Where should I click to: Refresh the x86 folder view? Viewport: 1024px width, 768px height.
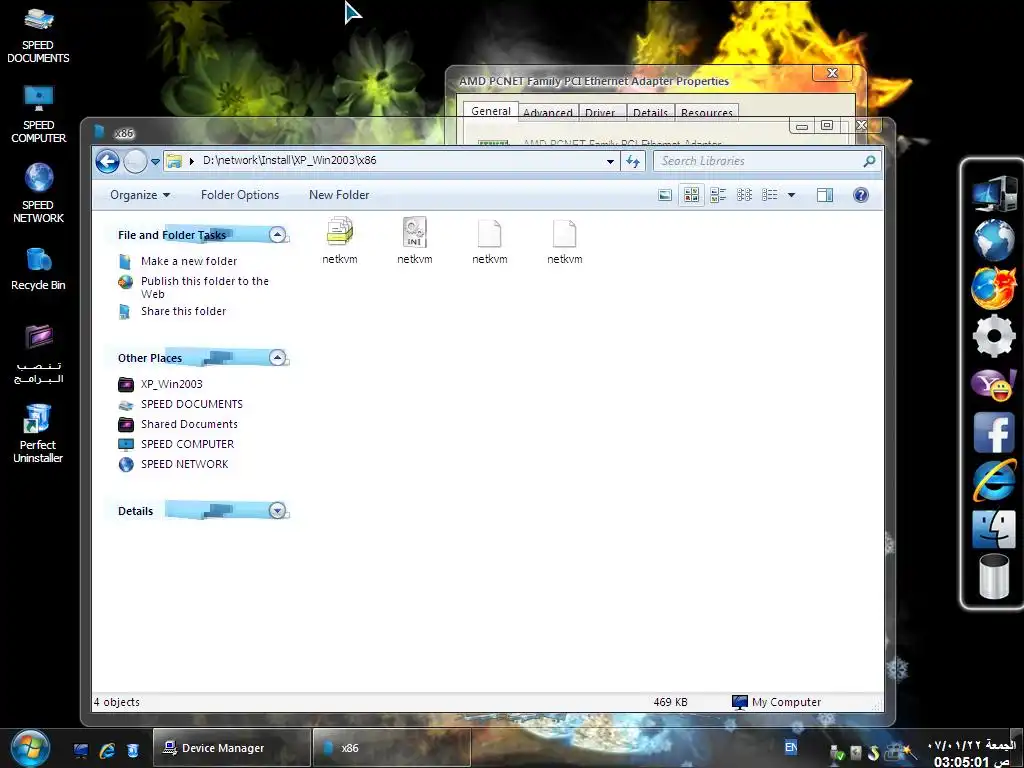633,161
